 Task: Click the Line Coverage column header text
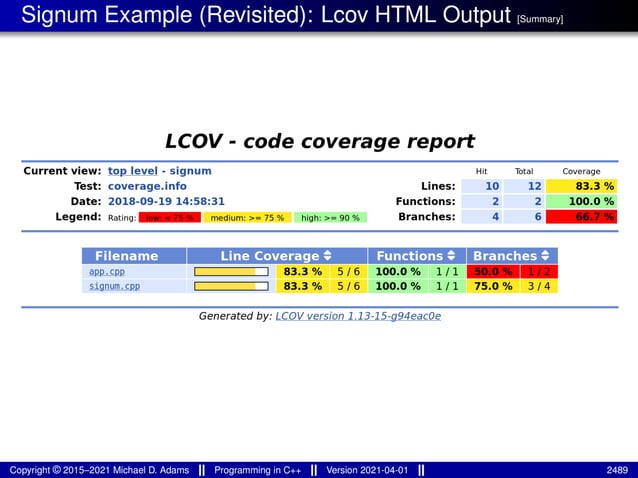(270, 256)
